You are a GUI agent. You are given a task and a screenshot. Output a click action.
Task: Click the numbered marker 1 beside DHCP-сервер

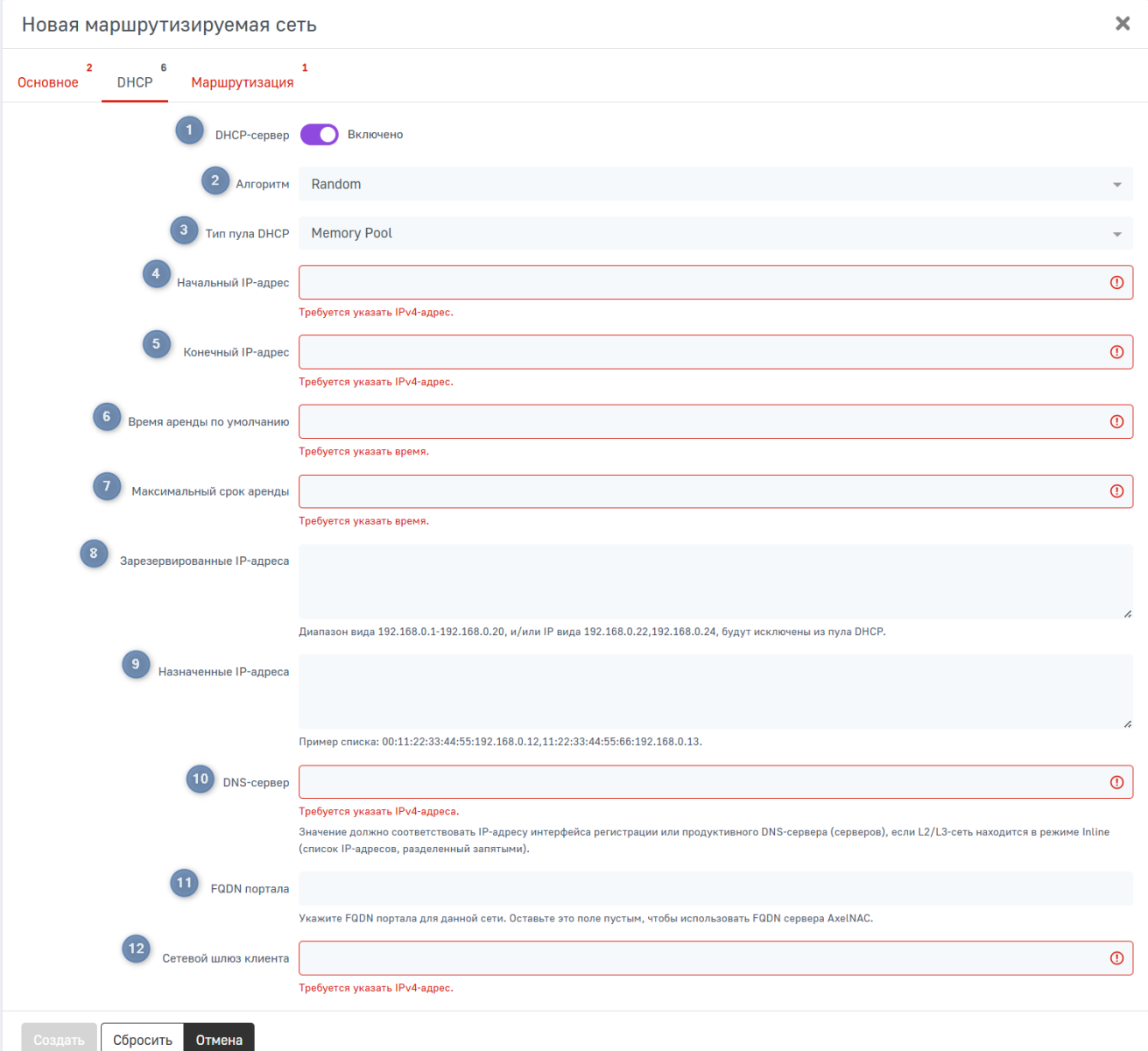pos(189,130)
